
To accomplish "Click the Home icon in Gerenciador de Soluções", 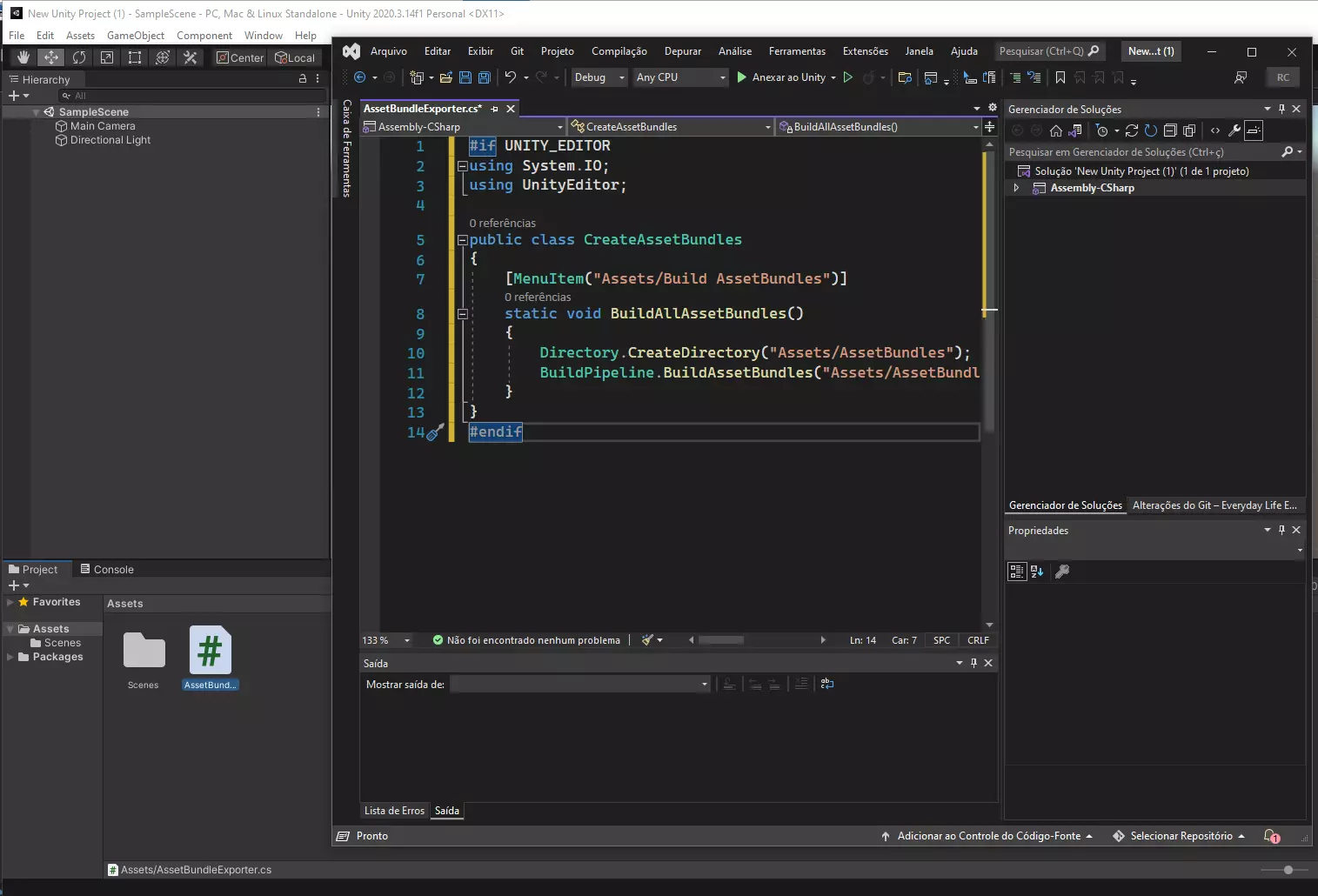I will 1056,130.
